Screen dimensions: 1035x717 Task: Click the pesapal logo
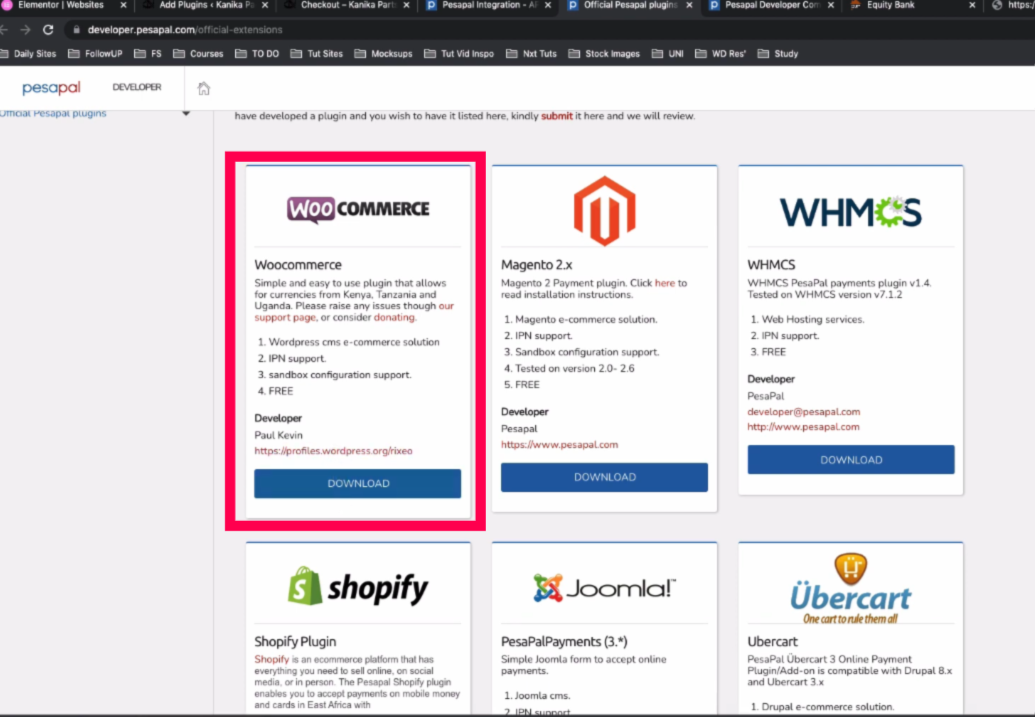tap(51, 88)
